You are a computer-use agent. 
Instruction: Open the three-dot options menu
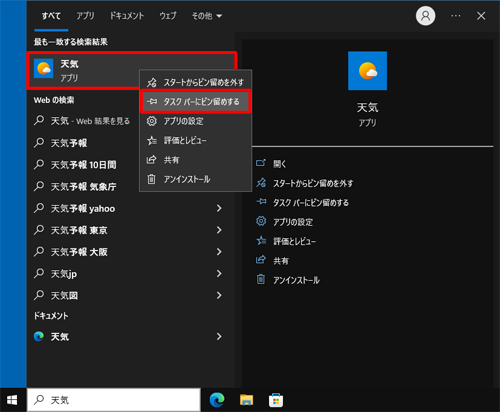456,16
